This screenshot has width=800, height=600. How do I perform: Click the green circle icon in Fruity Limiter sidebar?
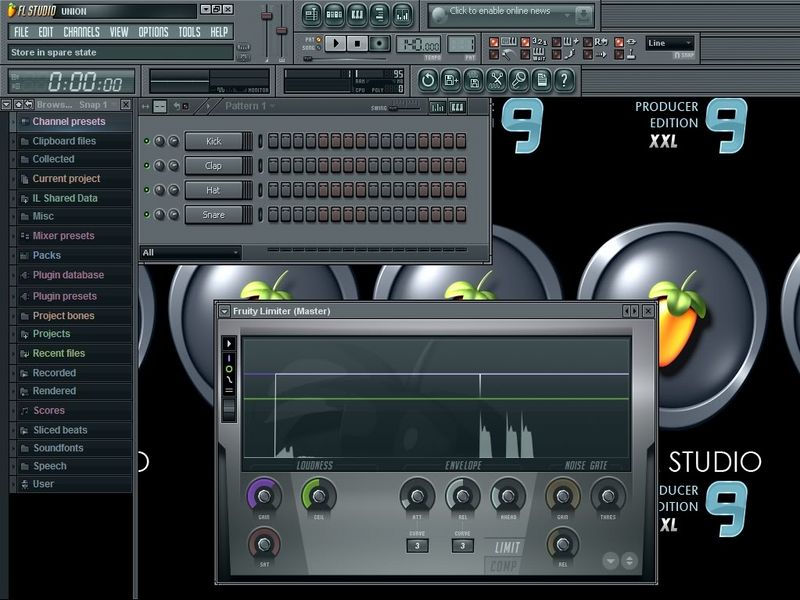229,369
